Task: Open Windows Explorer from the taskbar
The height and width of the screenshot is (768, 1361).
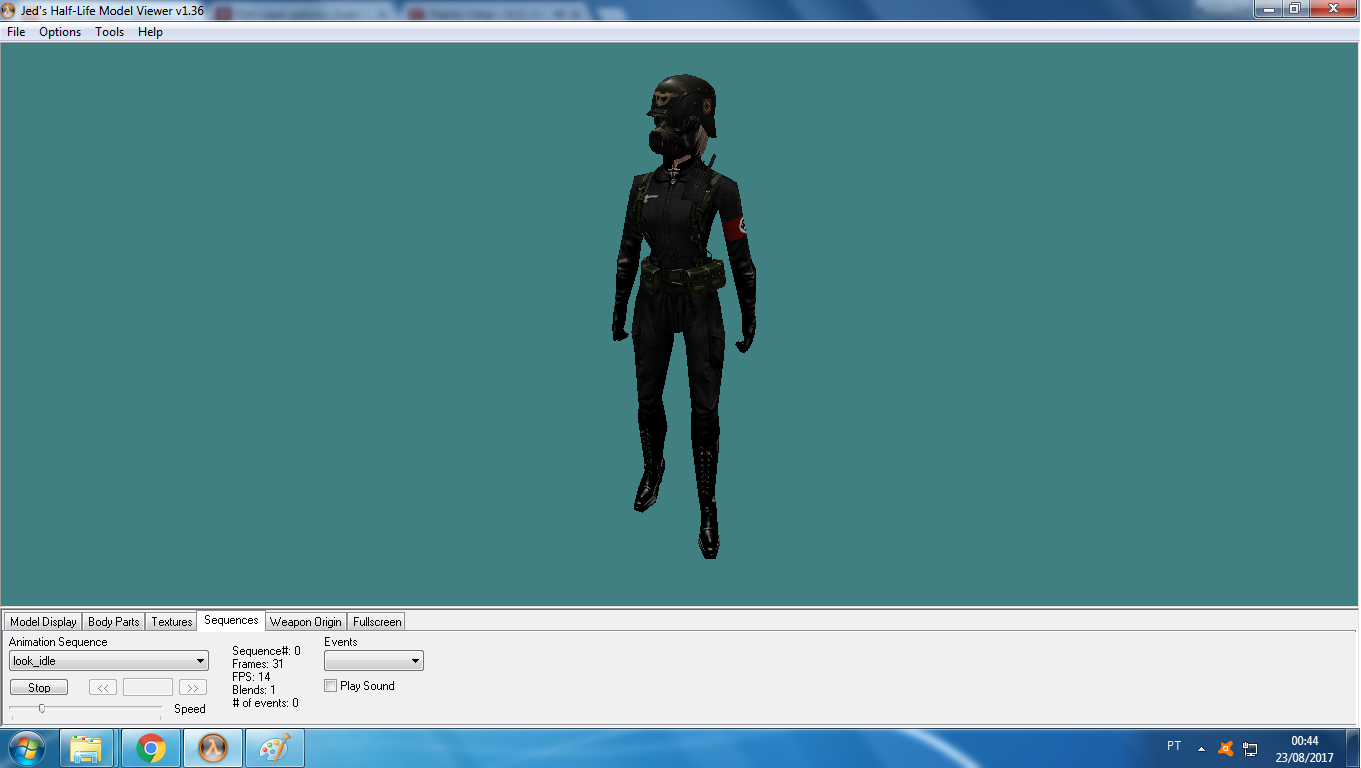Action: (x=87, y=748)
